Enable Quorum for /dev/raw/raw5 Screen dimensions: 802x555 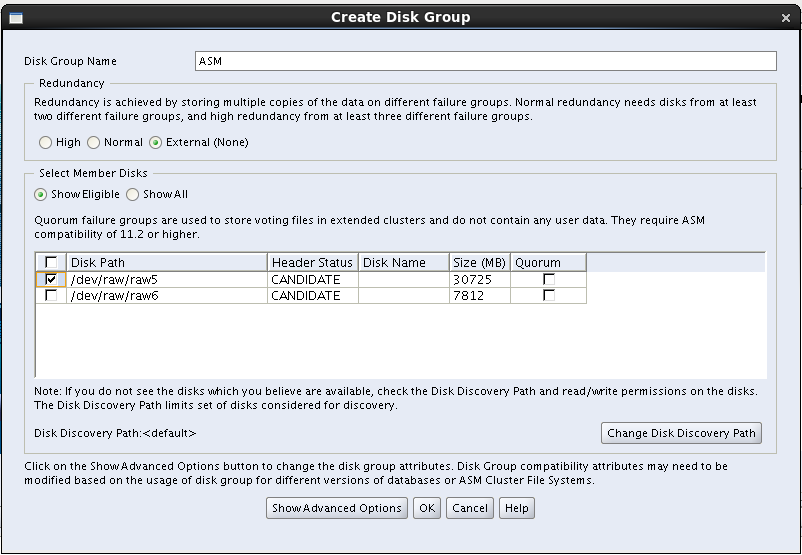(548, 280)
